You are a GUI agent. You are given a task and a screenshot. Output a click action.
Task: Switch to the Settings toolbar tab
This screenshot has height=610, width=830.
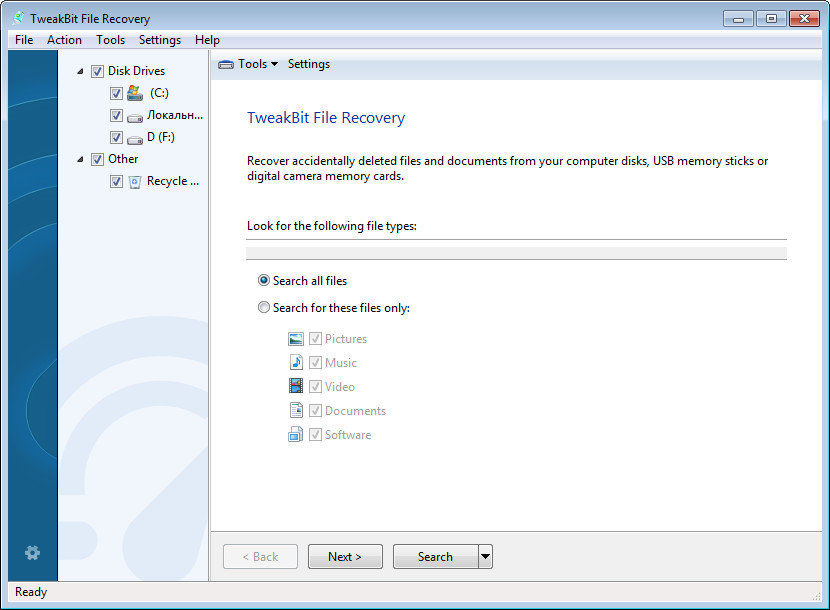308,63
